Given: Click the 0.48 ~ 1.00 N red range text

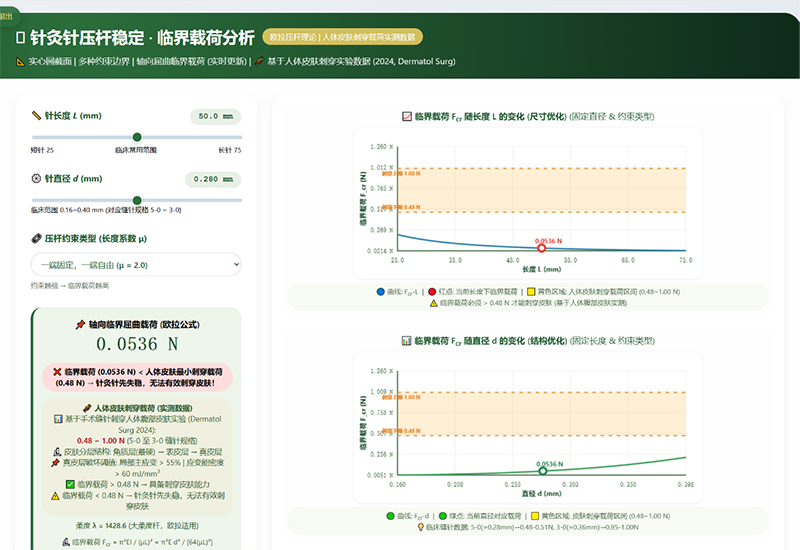Looking at the screenshot, I should pyautogui.click(x=101, y=440).
